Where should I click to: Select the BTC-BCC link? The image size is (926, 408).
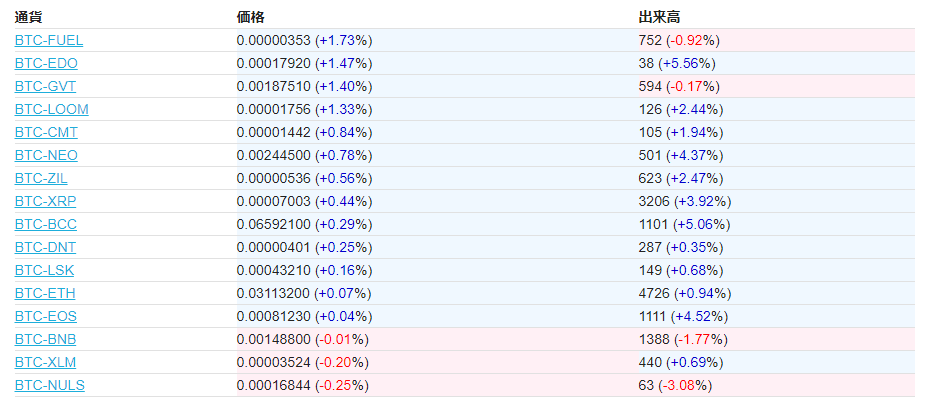click(x=45, y=224)
